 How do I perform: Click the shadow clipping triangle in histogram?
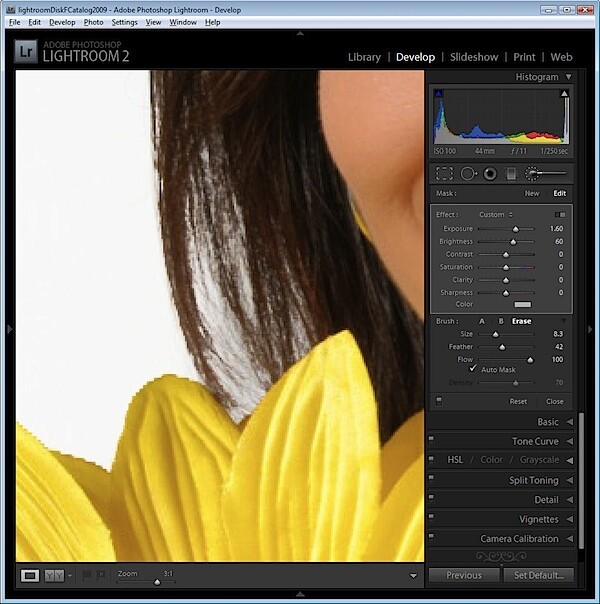pos(438,94)
